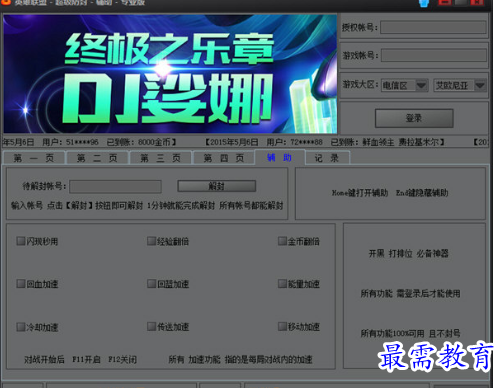502x388 pixels.
Task: Select the 辅助 tab
Action: (x=279, y=157)
